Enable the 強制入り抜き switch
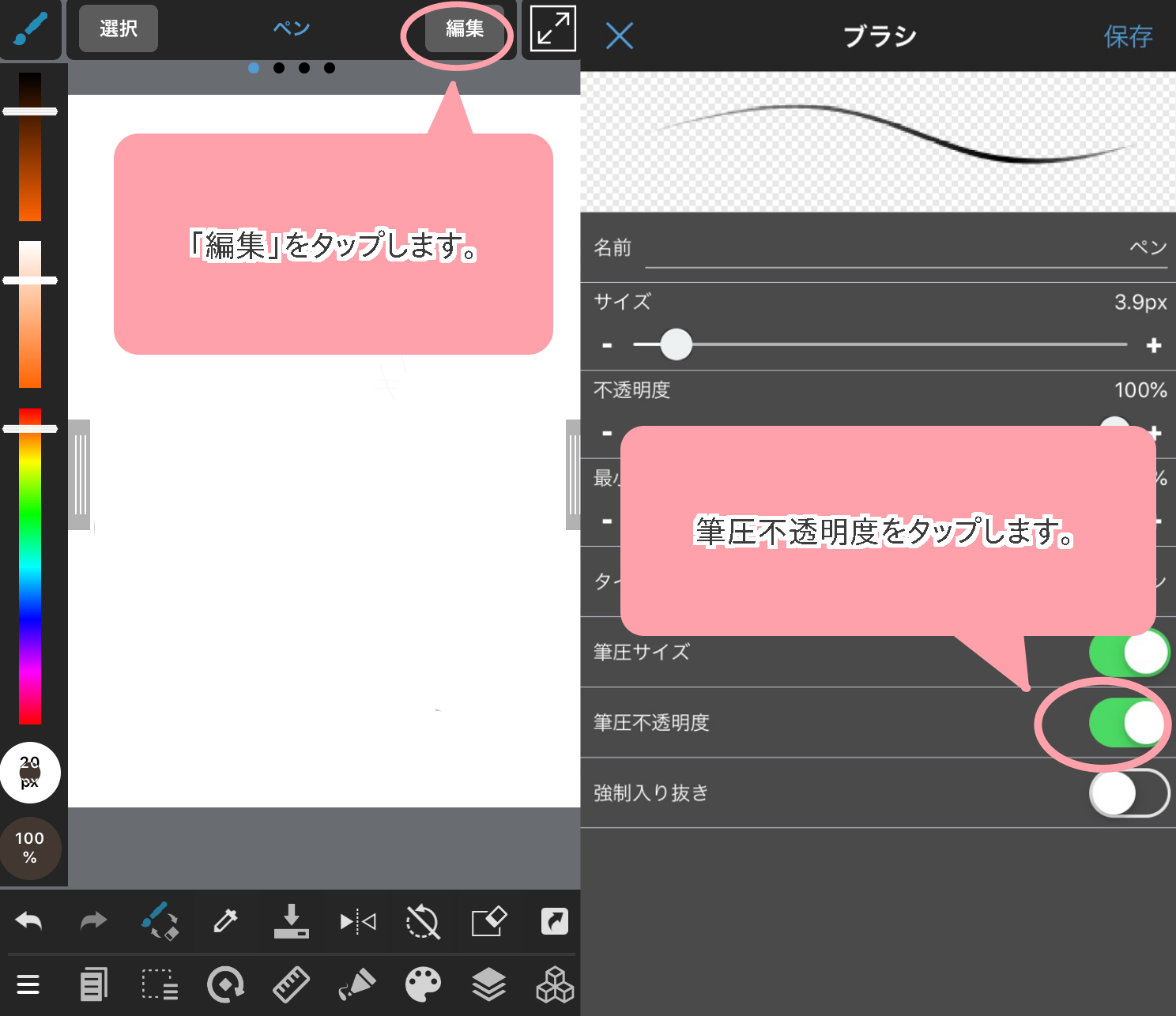This screenshot has height=1016, width=1176. coord(1128,793)
